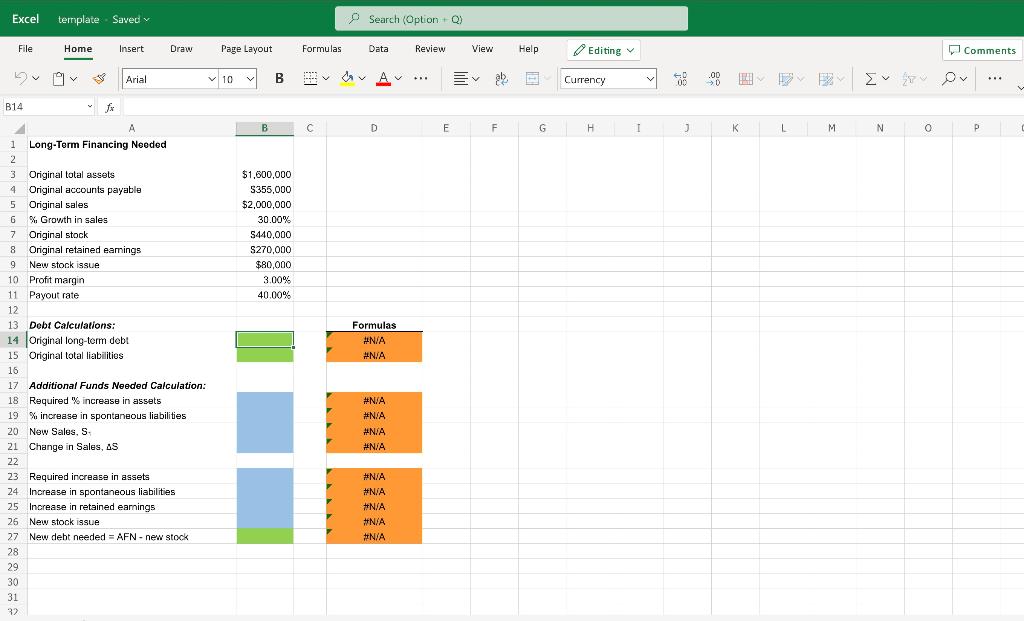Click the formula bar input
Viewport: 1024px width, 621px height.
573,107
